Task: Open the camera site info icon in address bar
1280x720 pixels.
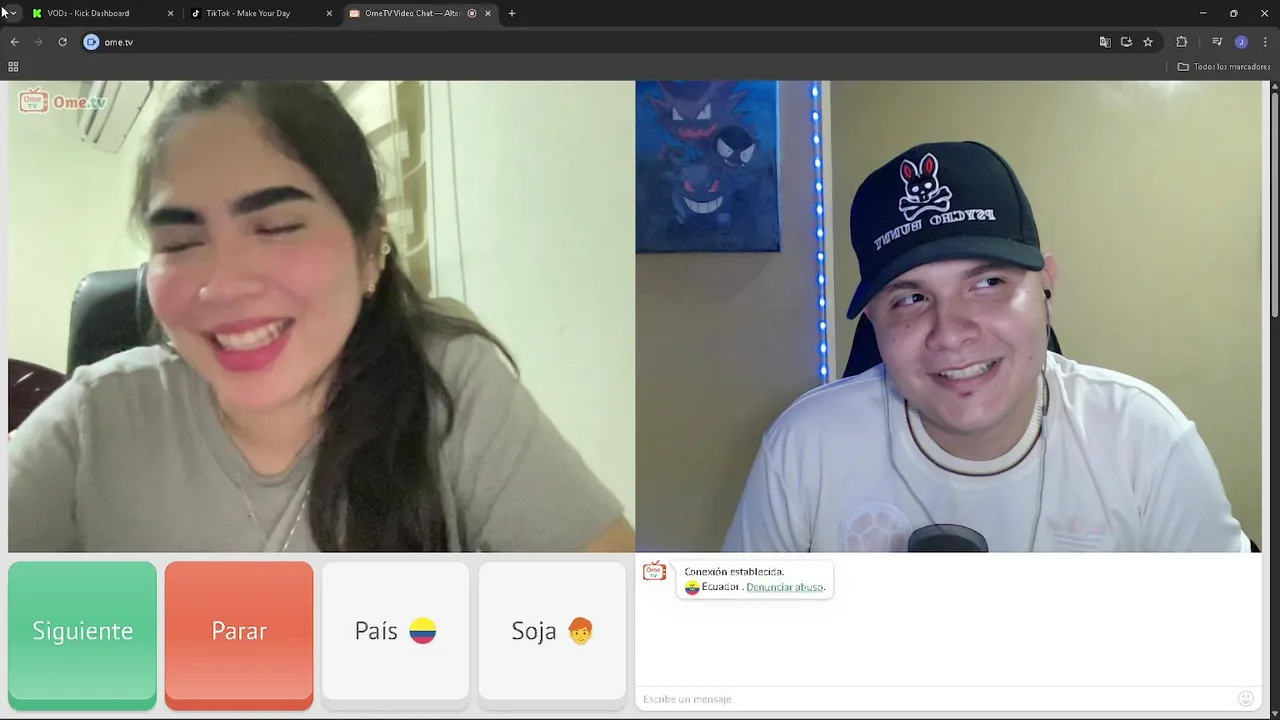Action: point(91,42)
